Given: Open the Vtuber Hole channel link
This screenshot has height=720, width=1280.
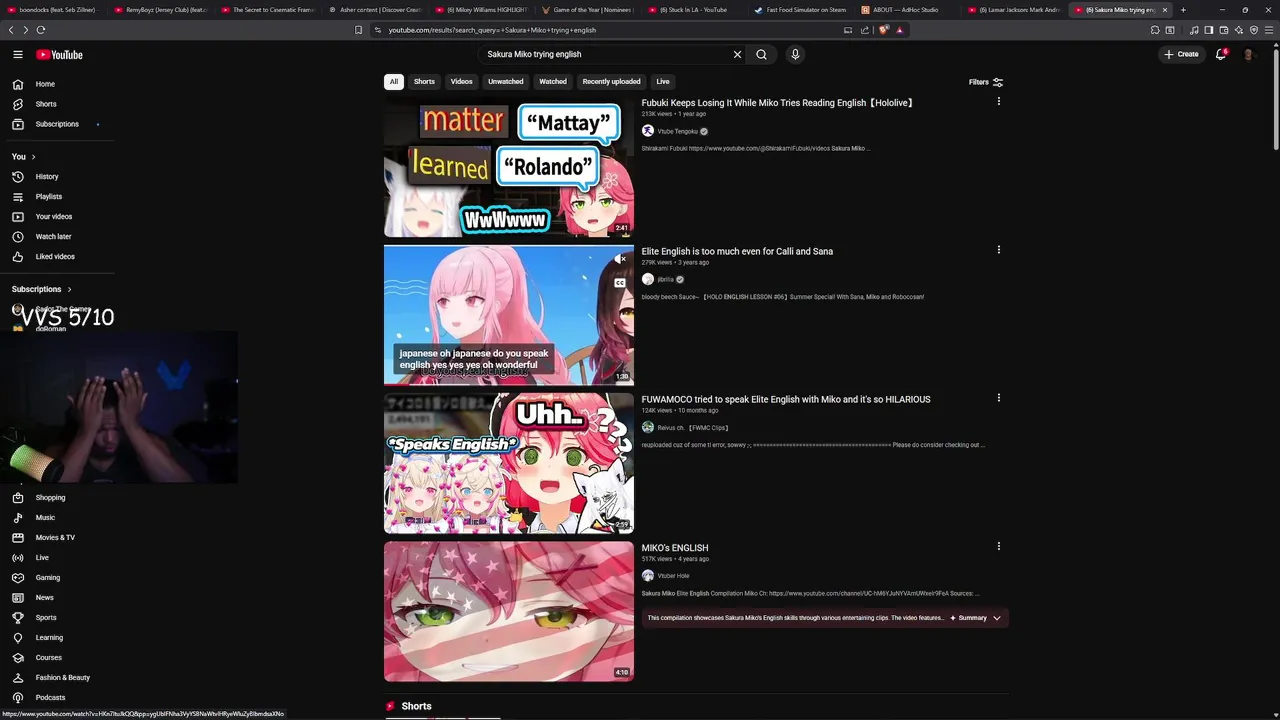Looking at the screenshot, I should 673,576.
